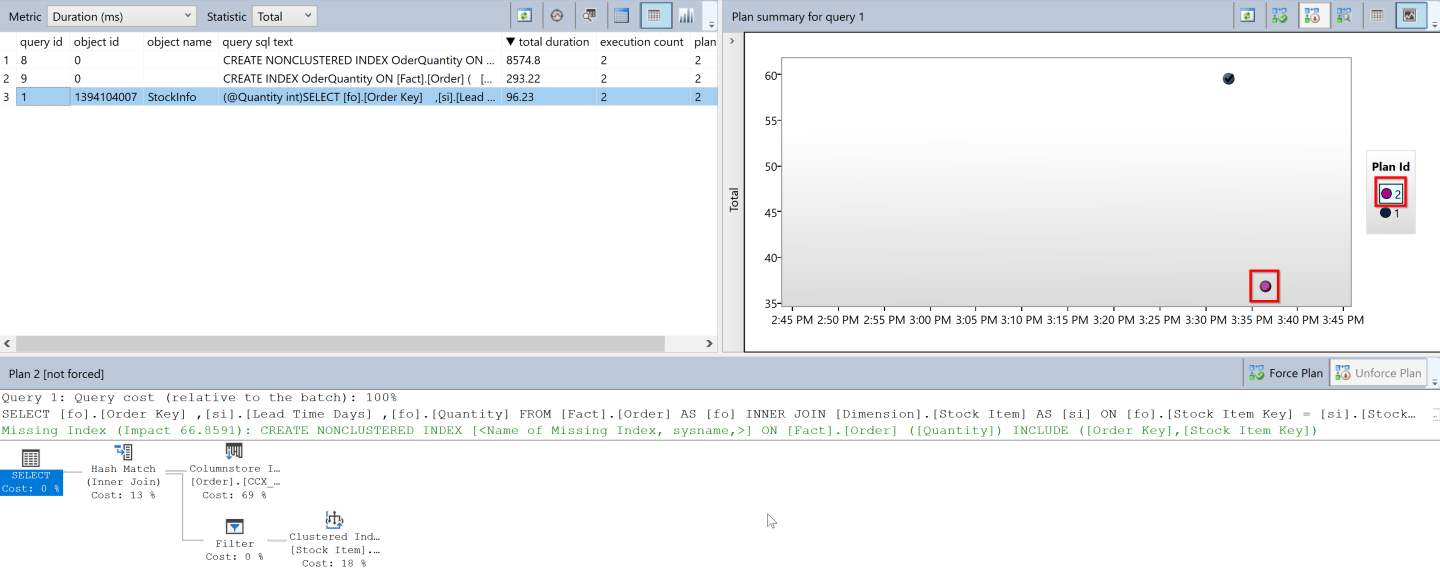
Task: Open plan summary toolbar overflow arrow
Action: pyautogui.click(x=1433, y=22)
